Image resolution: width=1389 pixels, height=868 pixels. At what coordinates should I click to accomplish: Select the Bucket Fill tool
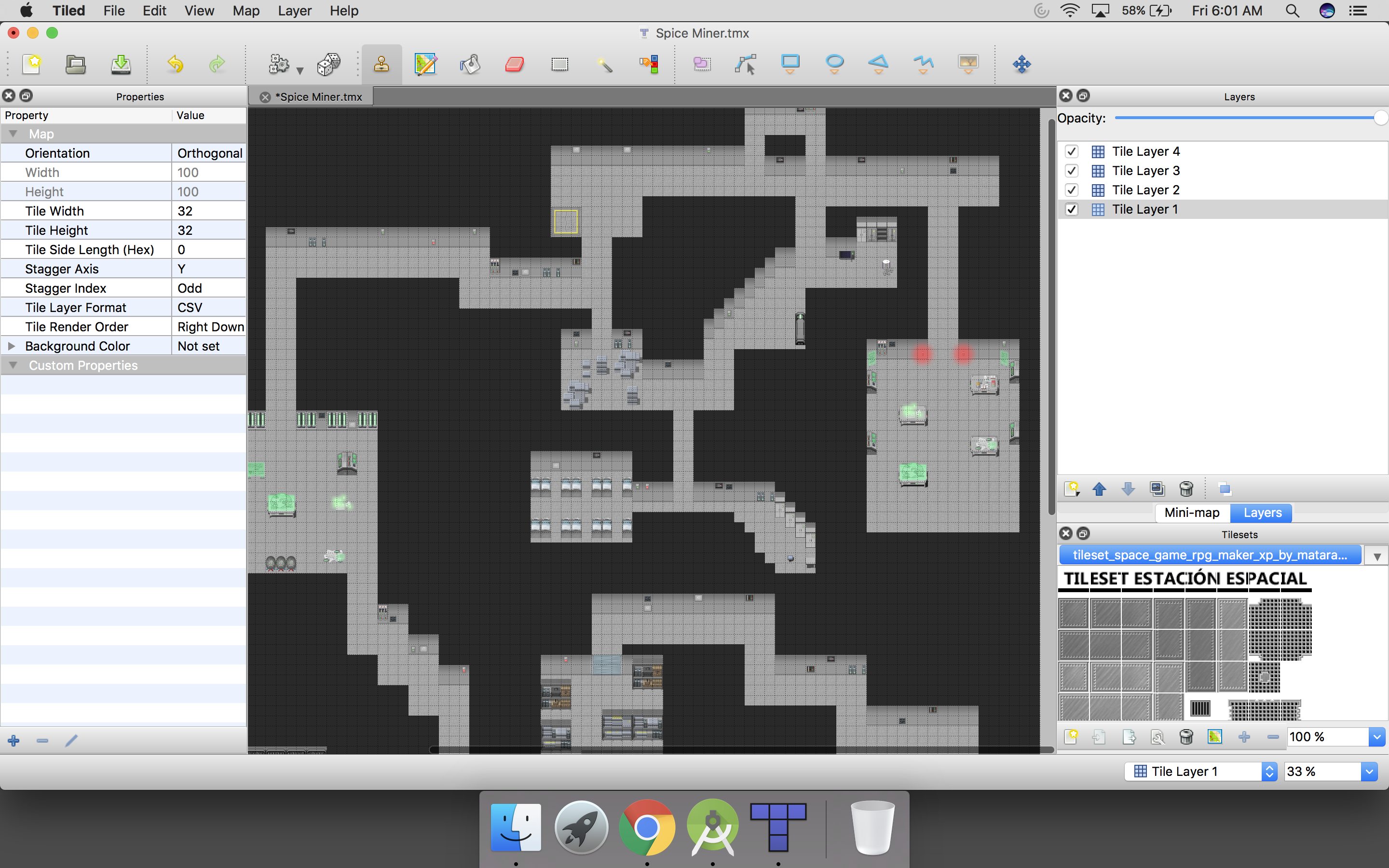click(x=470, y=64)
